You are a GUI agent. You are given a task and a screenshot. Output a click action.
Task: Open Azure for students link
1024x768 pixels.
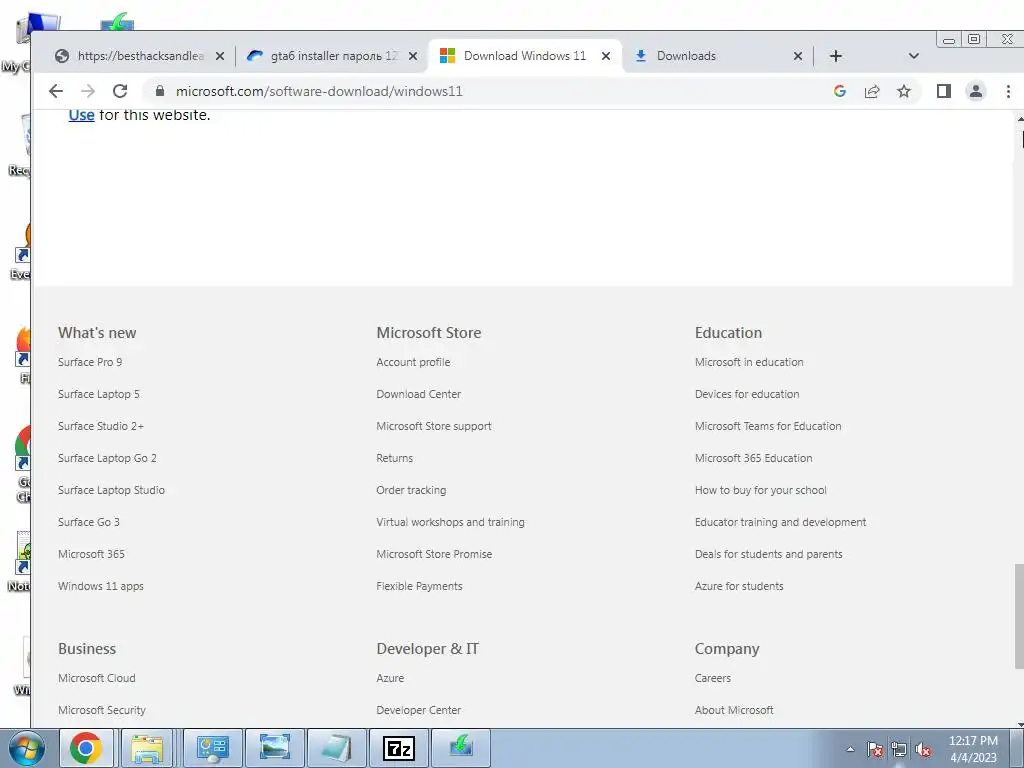[739, 586]
